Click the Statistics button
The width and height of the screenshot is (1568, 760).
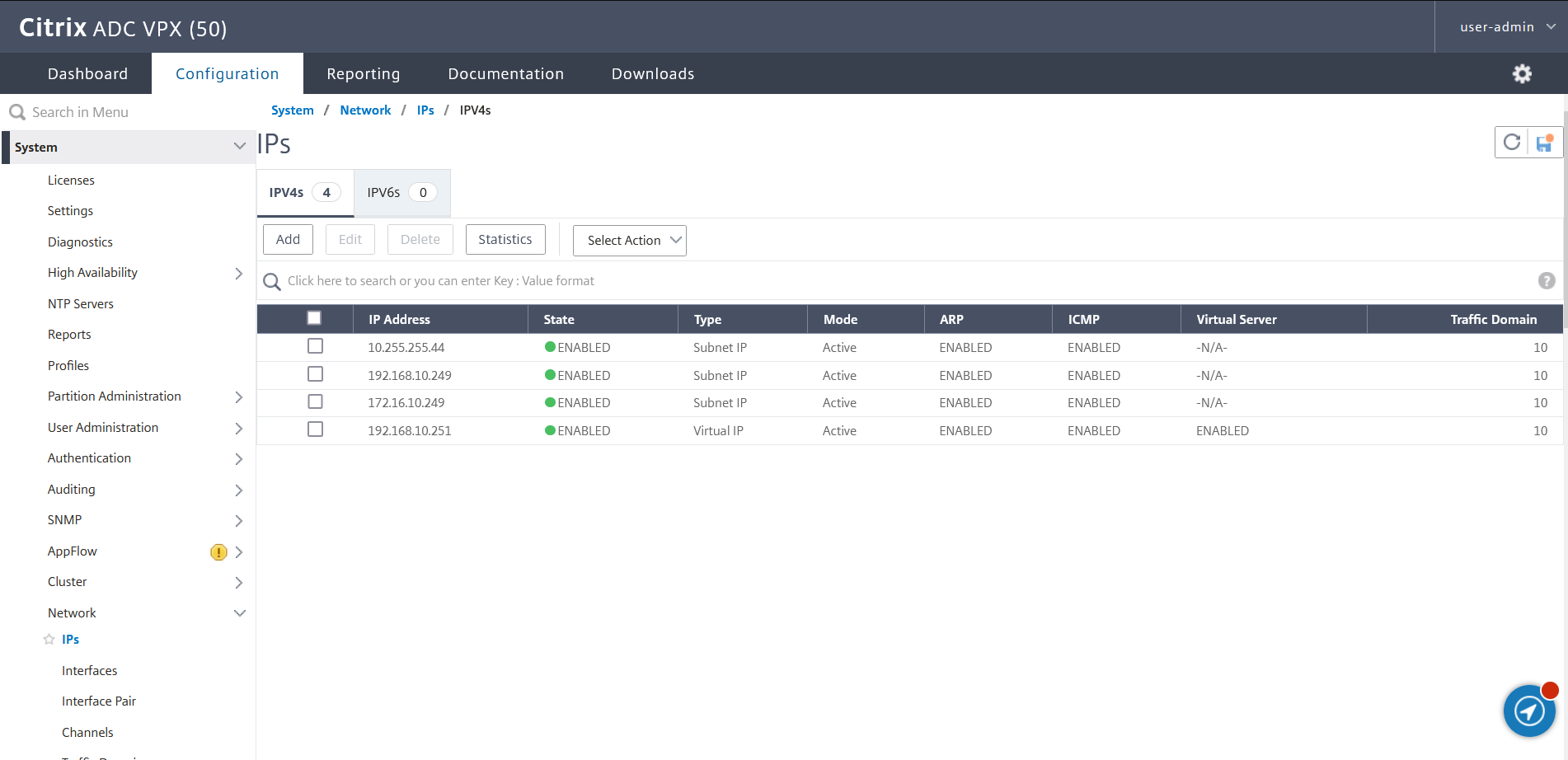click(505, 239)
